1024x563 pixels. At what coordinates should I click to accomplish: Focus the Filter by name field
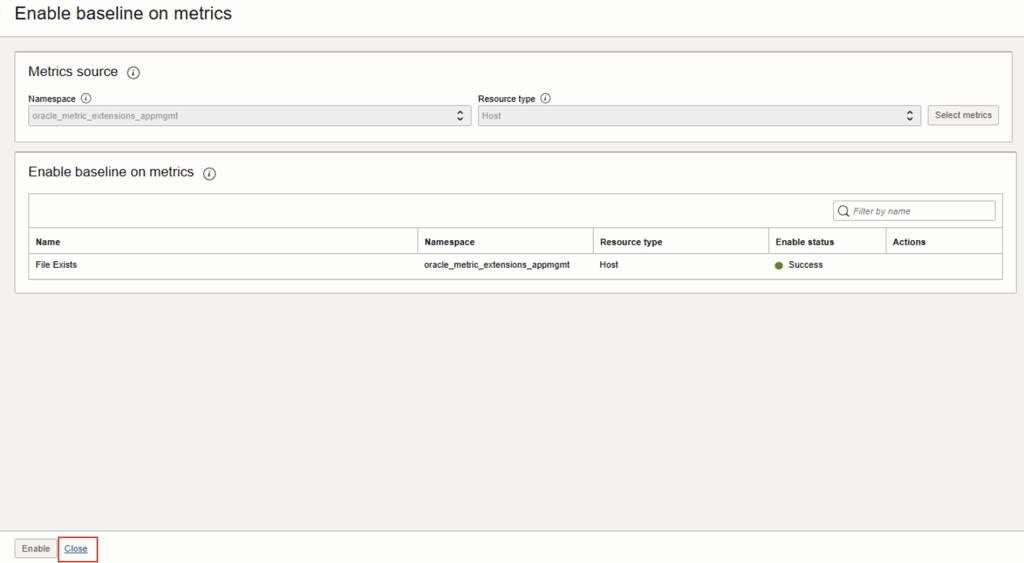click(x=920, y=211)
